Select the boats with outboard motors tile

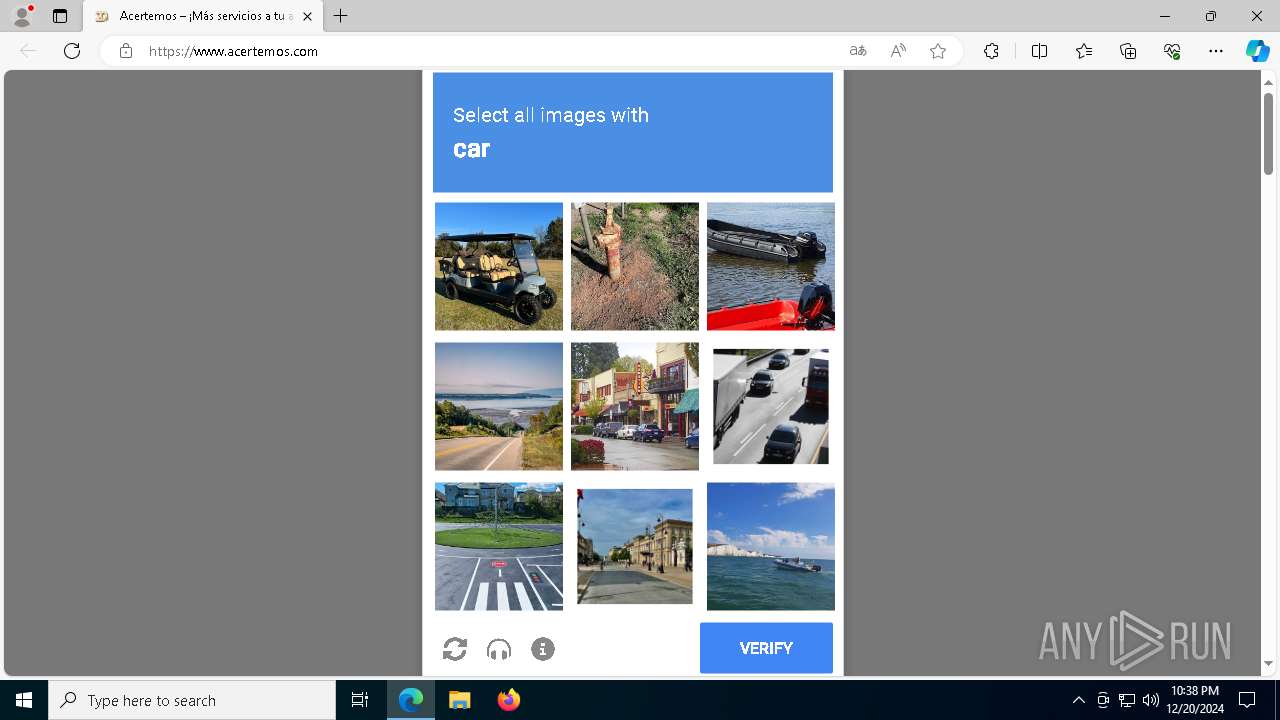coord(771,266)
